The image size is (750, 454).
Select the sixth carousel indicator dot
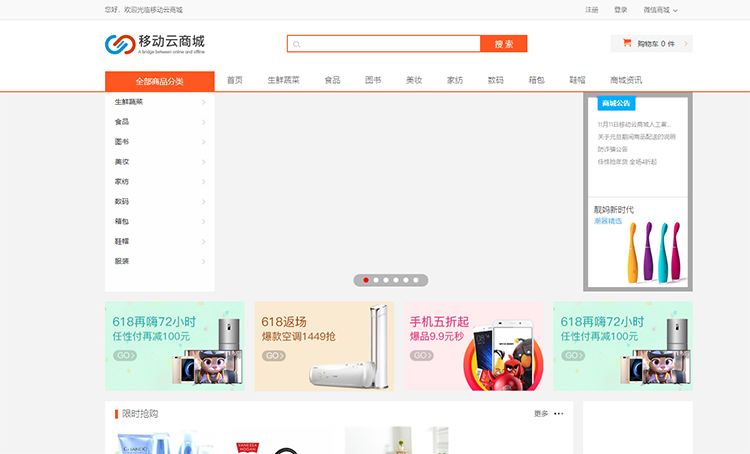[x=416, y=280]
